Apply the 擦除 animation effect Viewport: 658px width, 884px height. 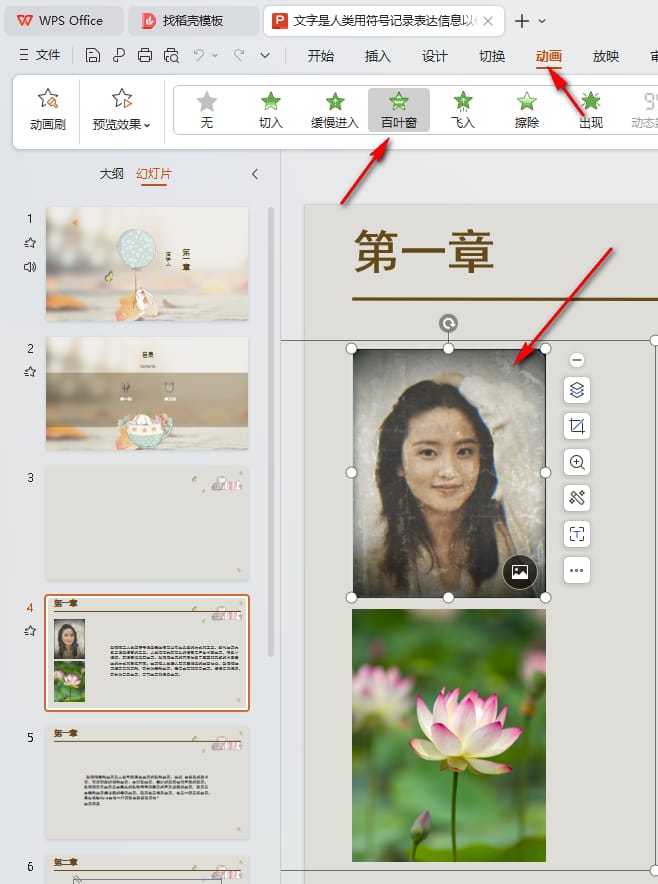(x=527, y=110)
